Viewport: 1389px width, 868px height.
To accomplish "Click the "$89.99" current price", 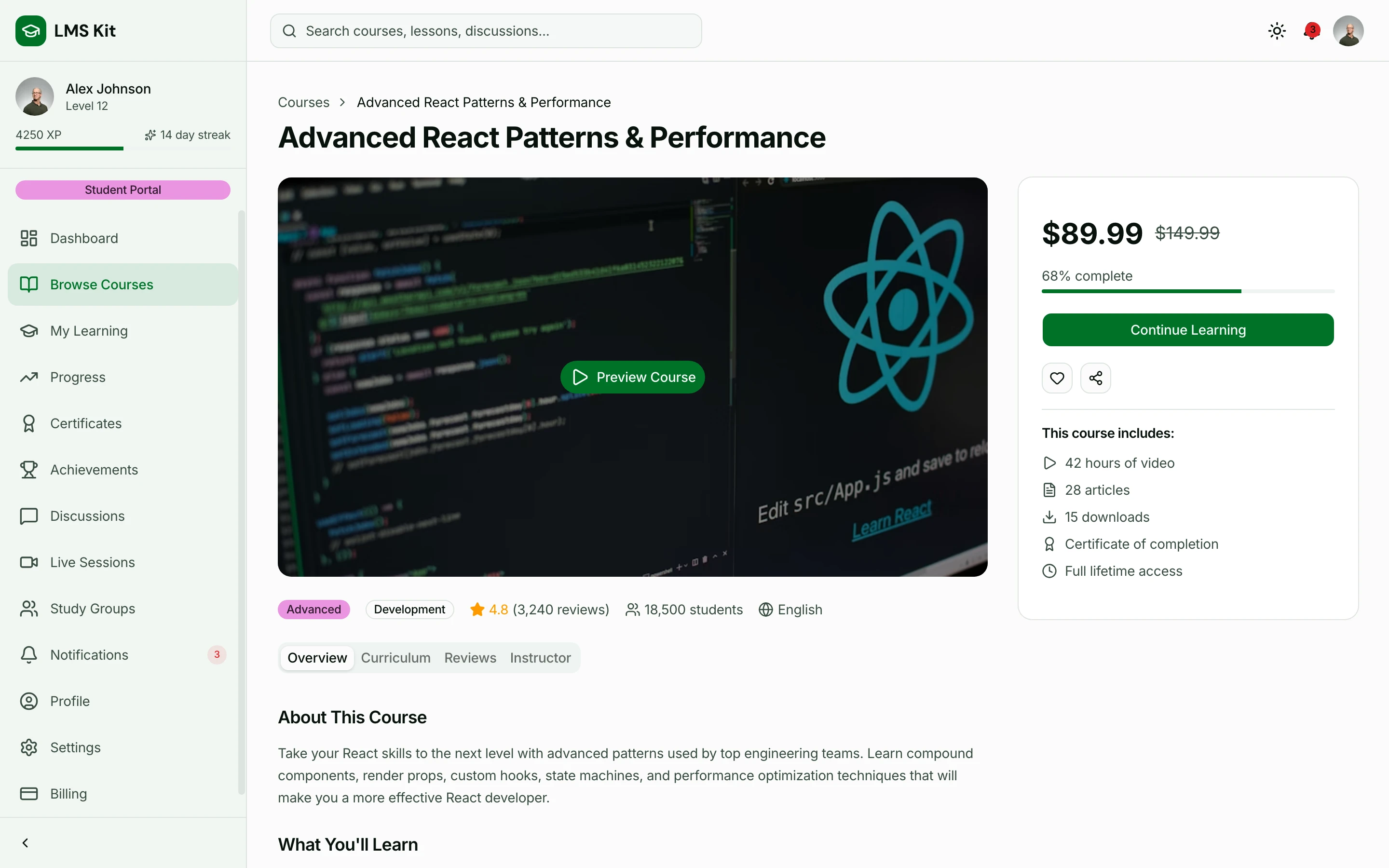I will pyautogui.click(x=1092, y=234).
